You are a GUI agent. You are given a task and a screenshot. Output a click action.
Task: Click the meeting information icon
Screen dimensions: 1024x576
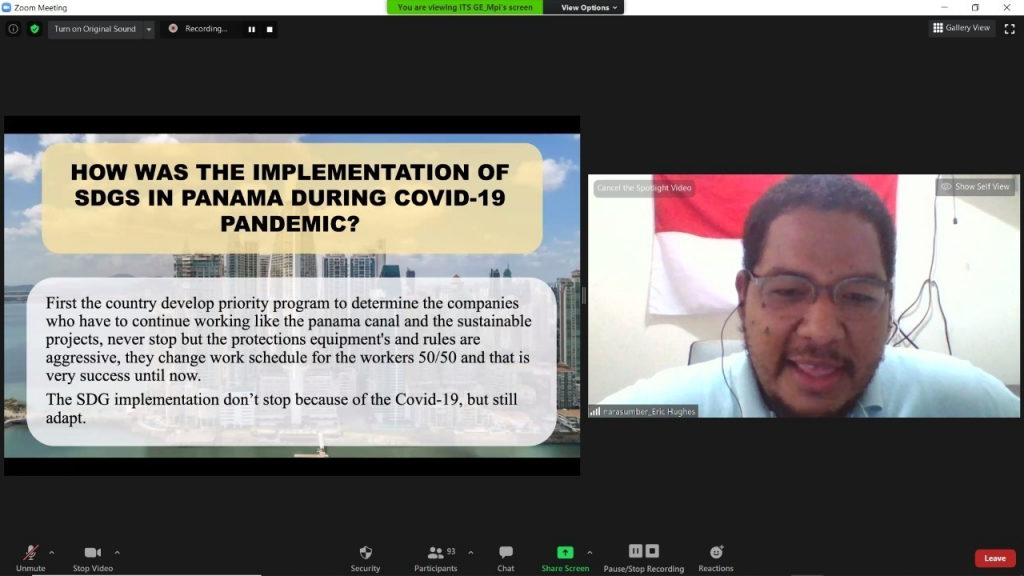(x=13, y=29)
